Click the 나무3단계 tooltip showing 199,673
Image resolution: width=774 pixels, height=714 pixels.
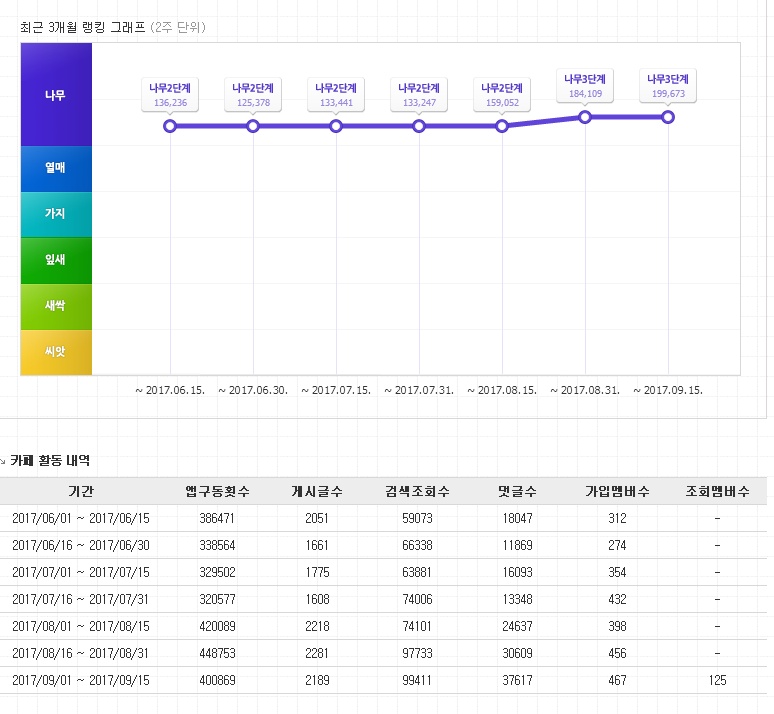tap(668, 85)
